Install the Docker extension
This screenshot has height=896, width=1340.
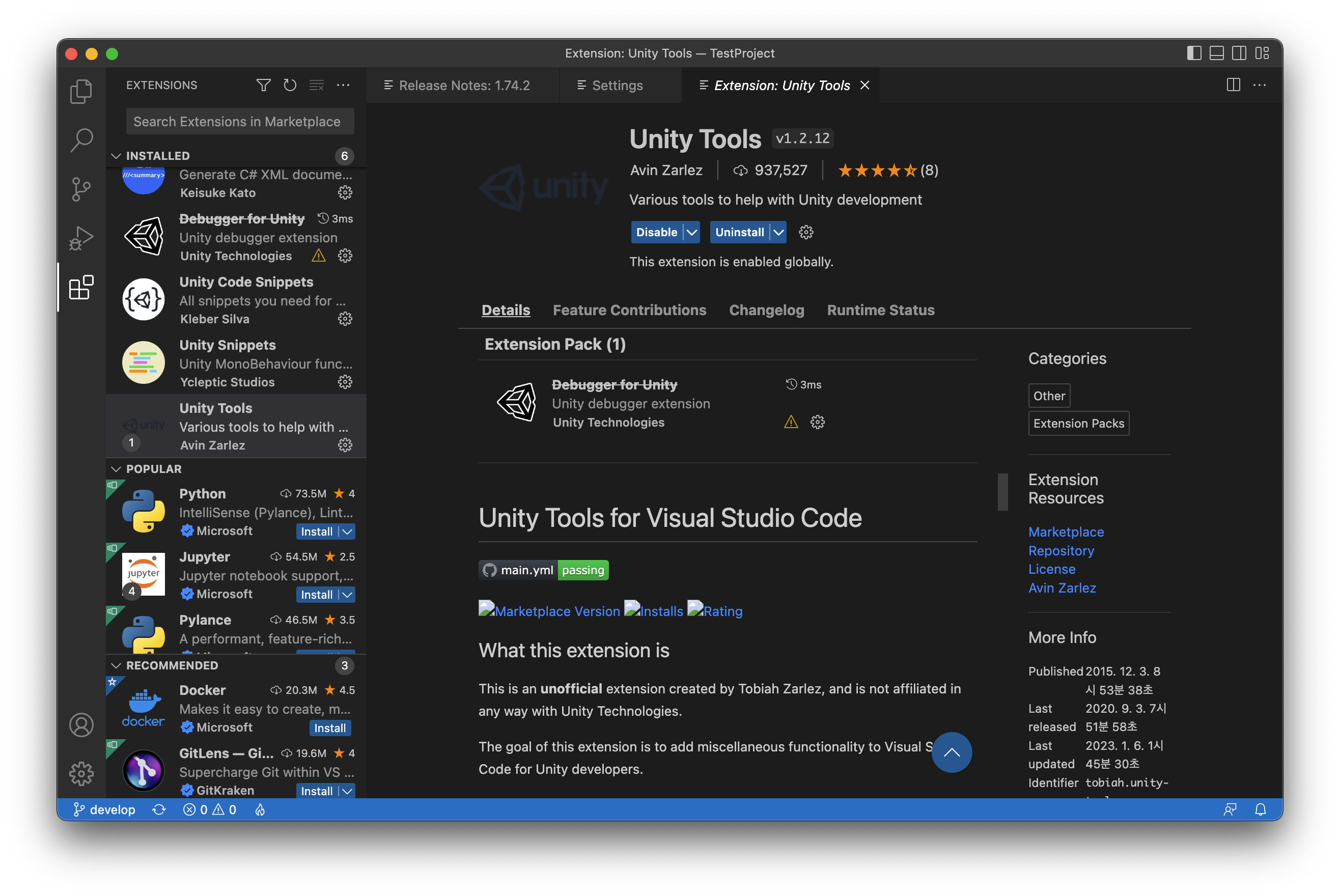click(330, 727)
